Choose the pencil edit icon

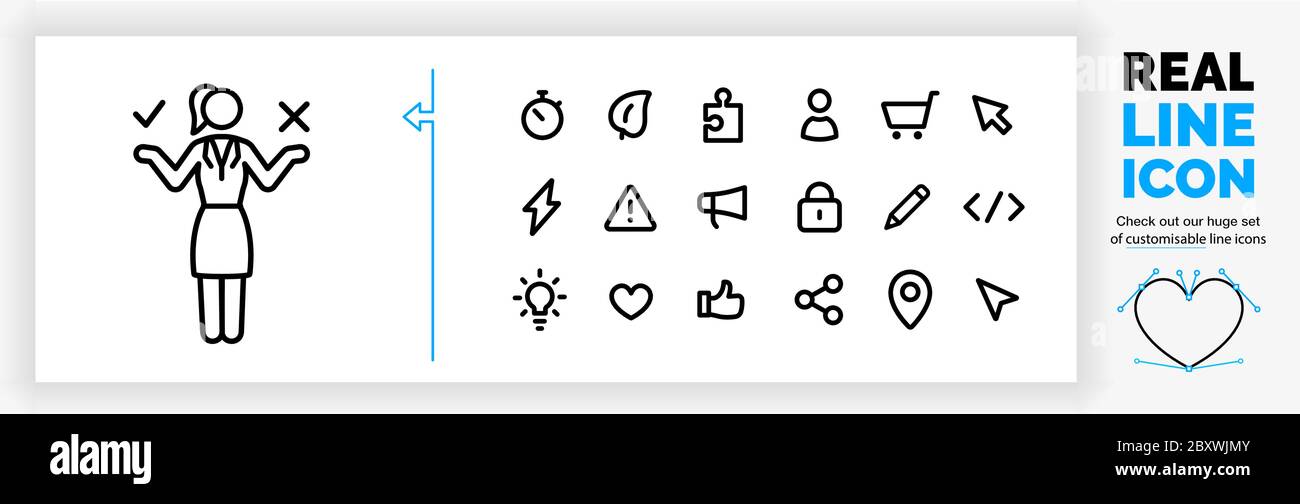[x=907, y=207]
